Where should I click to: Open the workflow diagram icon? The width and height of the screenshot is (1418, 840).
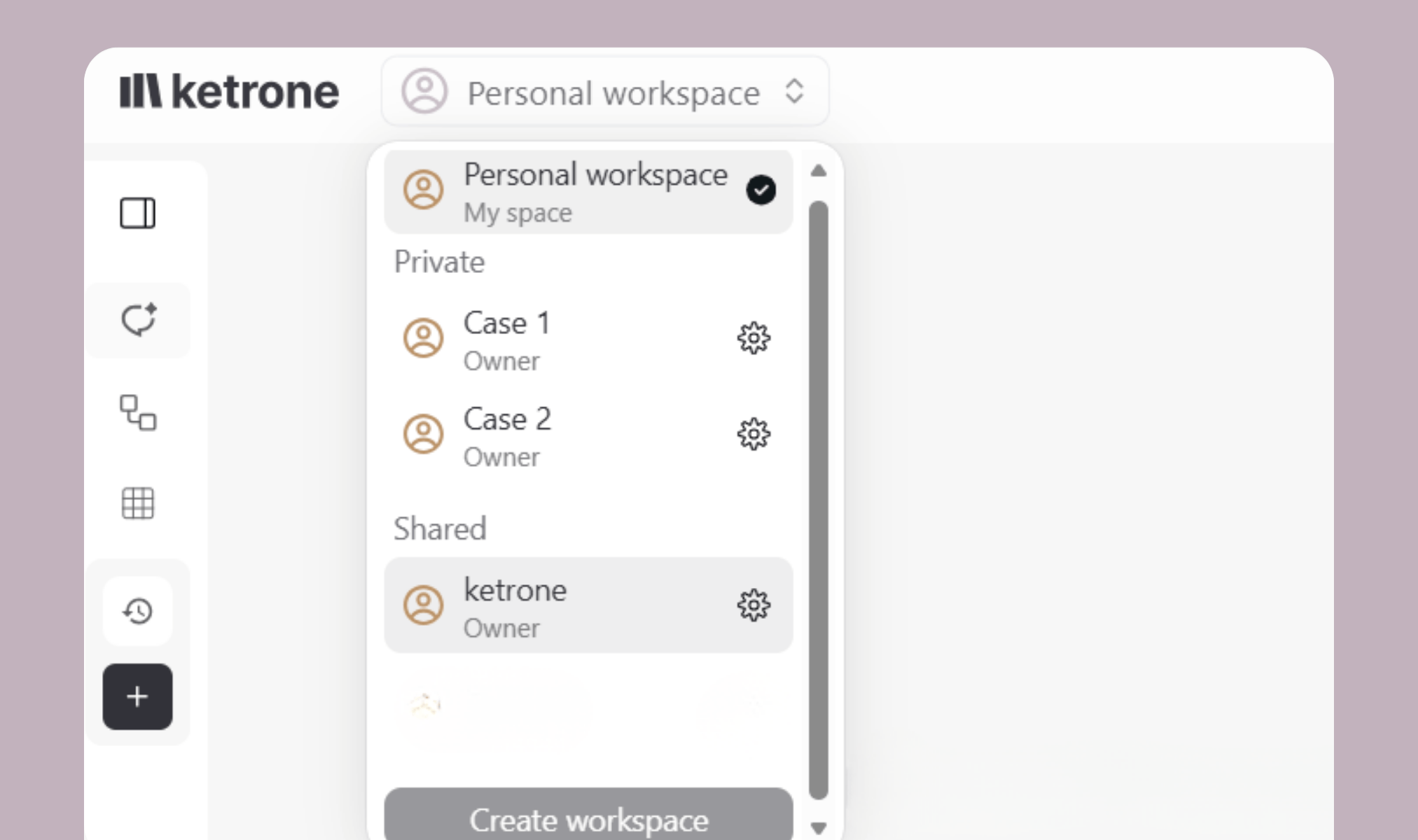[138, 412]
